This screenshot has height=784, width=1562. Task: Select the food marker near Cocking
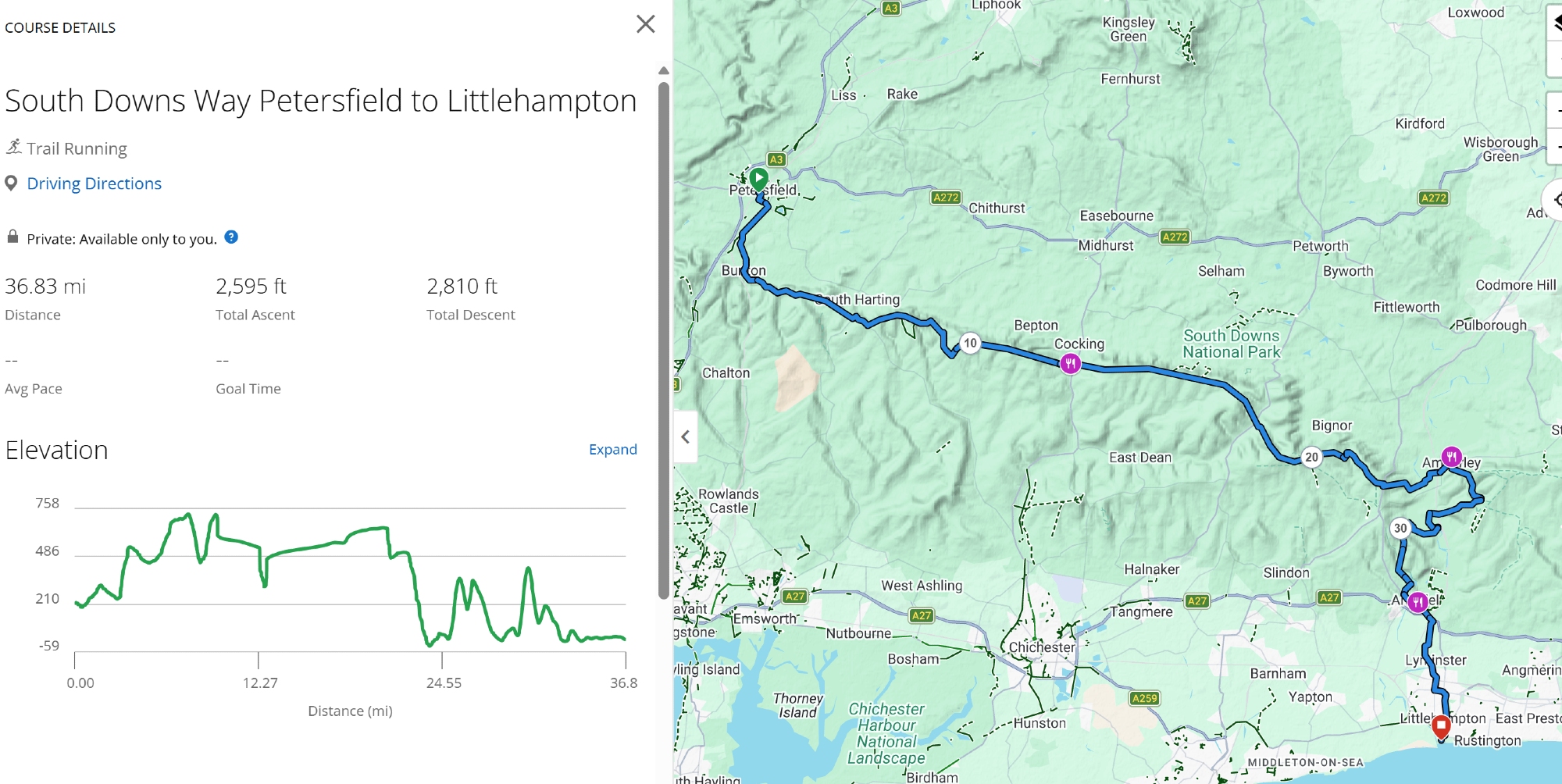[1070, 363]
